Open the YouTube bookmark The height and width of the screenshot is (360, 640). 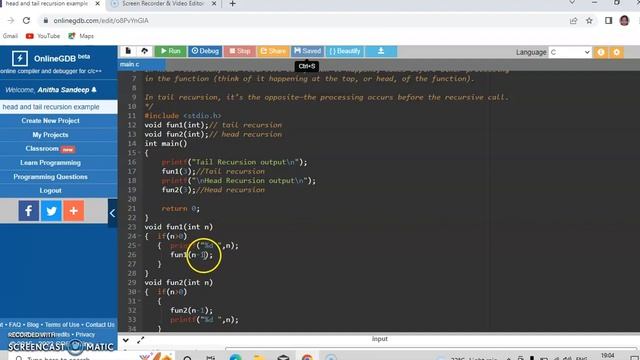click(43, 36)
